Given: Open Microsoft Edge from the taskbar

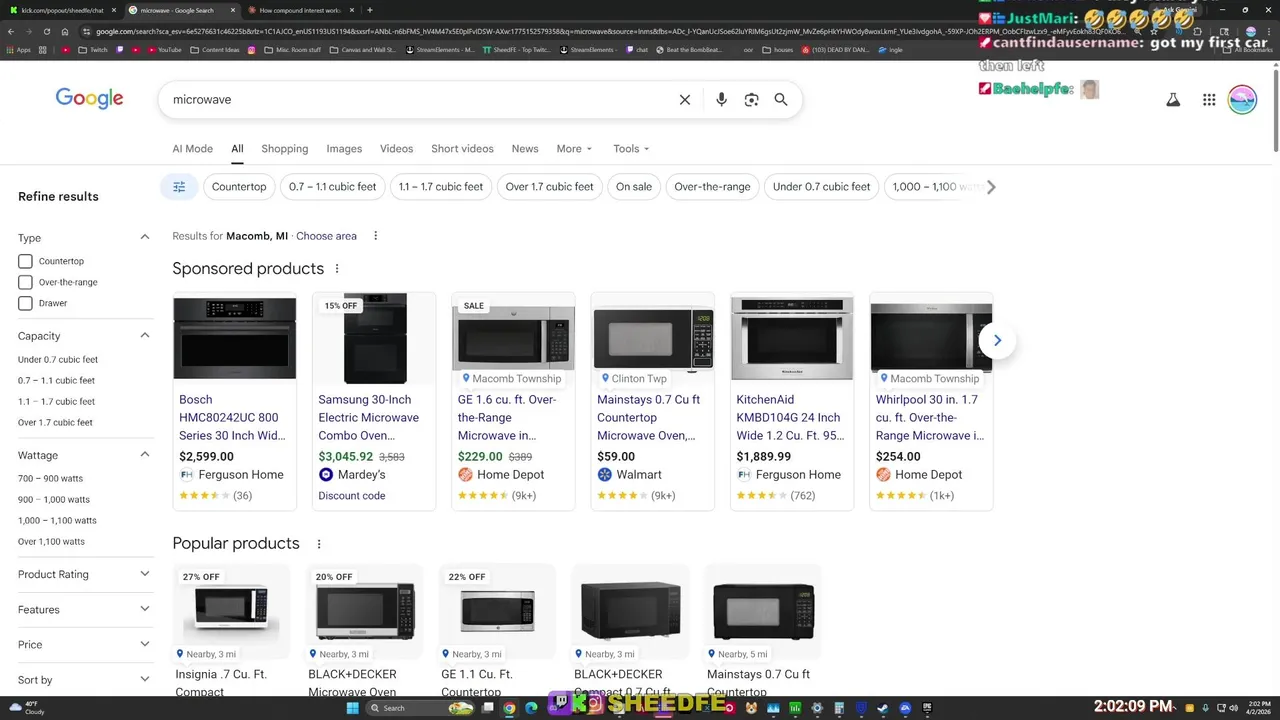Looking at the screenshot, I should (531, 708).
